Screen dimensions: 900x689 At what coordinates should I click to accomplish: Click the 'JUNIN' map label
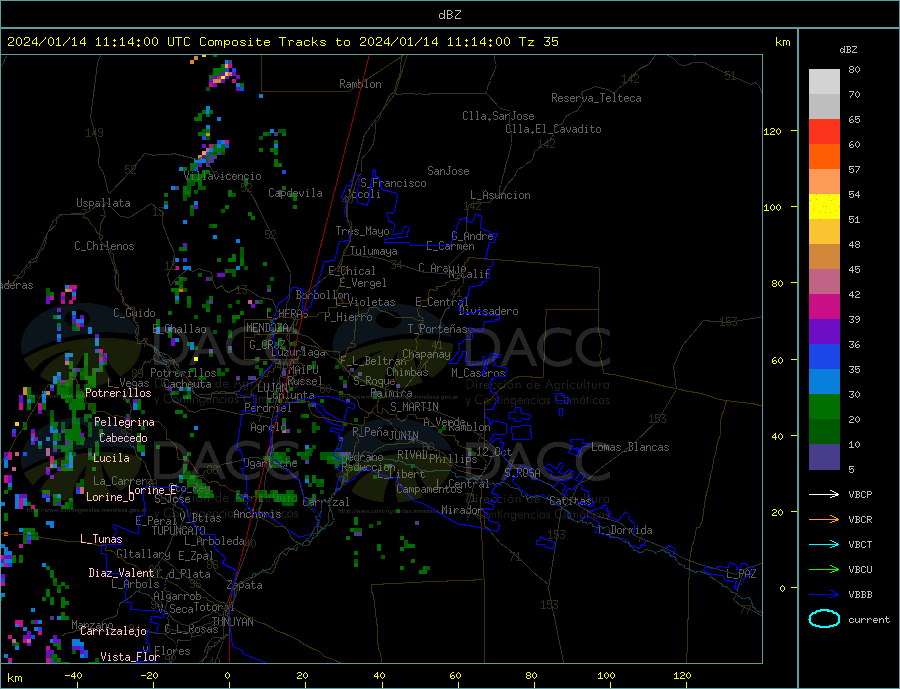point(404,436)
